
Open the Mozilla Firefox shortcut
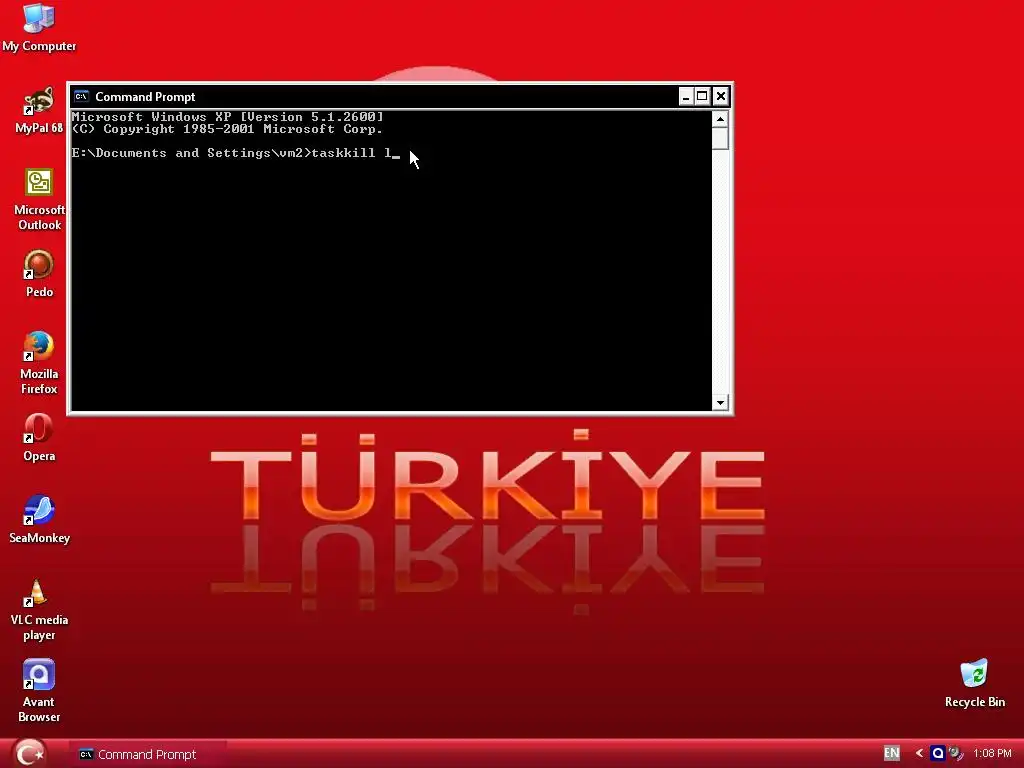tap(39, 362)
